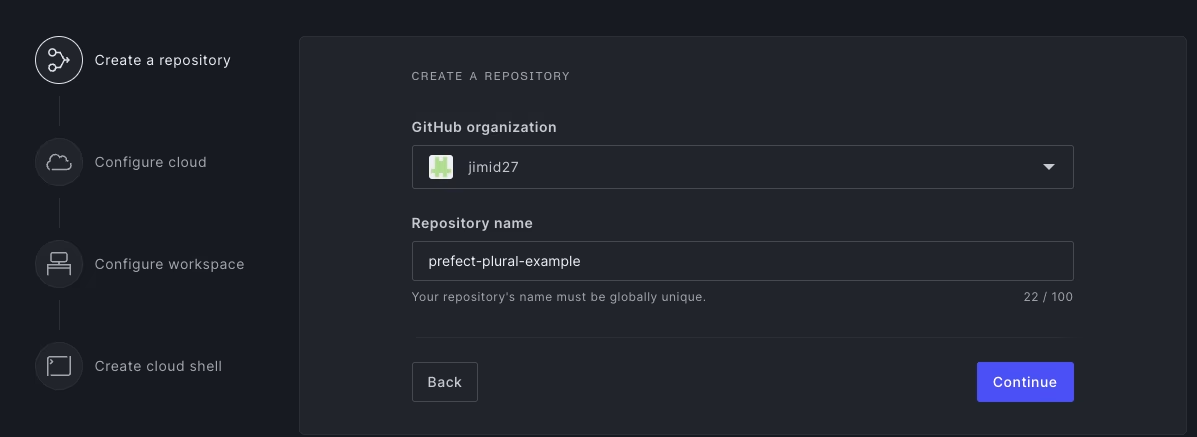Screen dimensions: 1197x437
Task: Open the Configure workspace step icon
Action: [59, 264]
